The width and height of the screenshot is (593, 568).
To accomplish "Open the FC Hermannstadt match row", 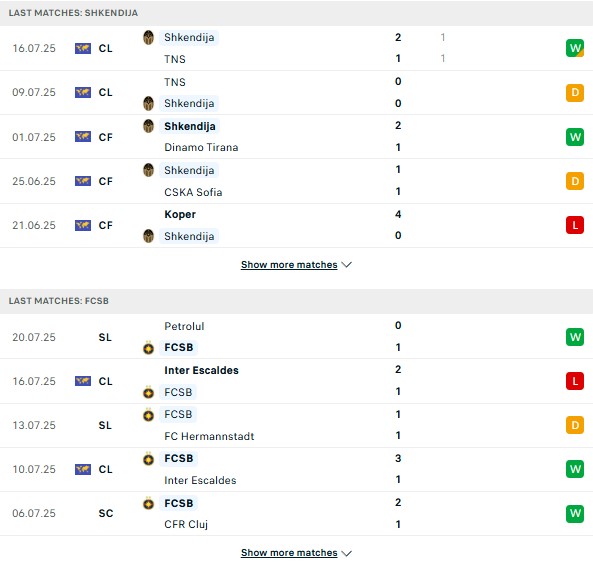I will tap(296, 425).
